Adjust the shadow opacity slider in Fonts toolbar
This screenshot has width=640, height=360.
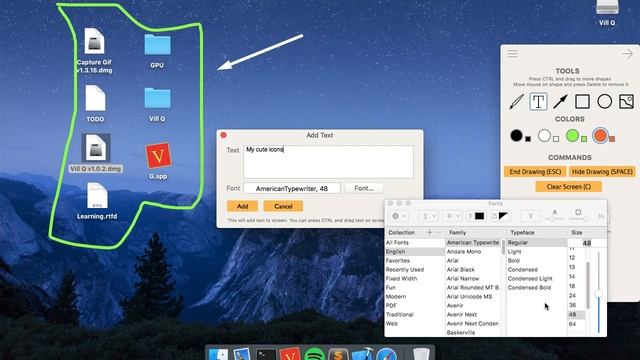coord(554,219)
